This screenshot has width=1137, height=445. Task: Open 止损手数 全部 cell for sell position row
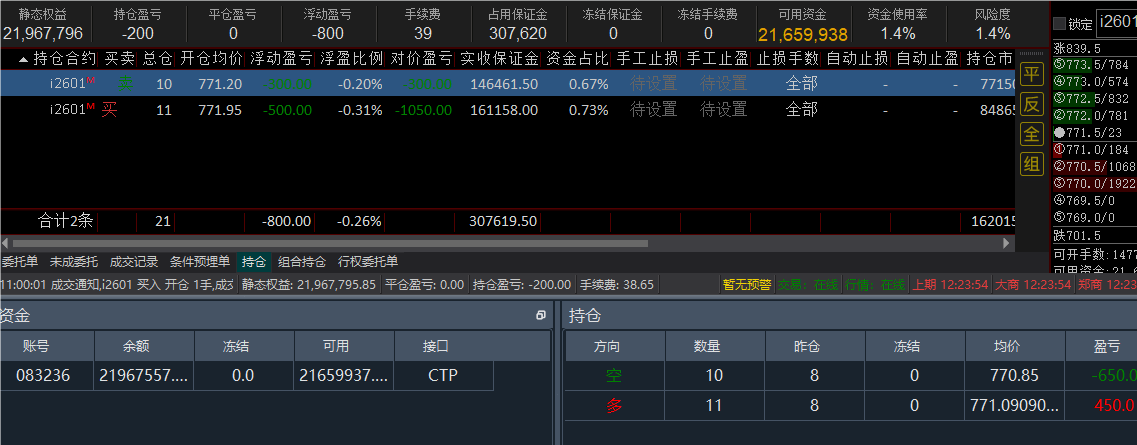click(801, 83)
